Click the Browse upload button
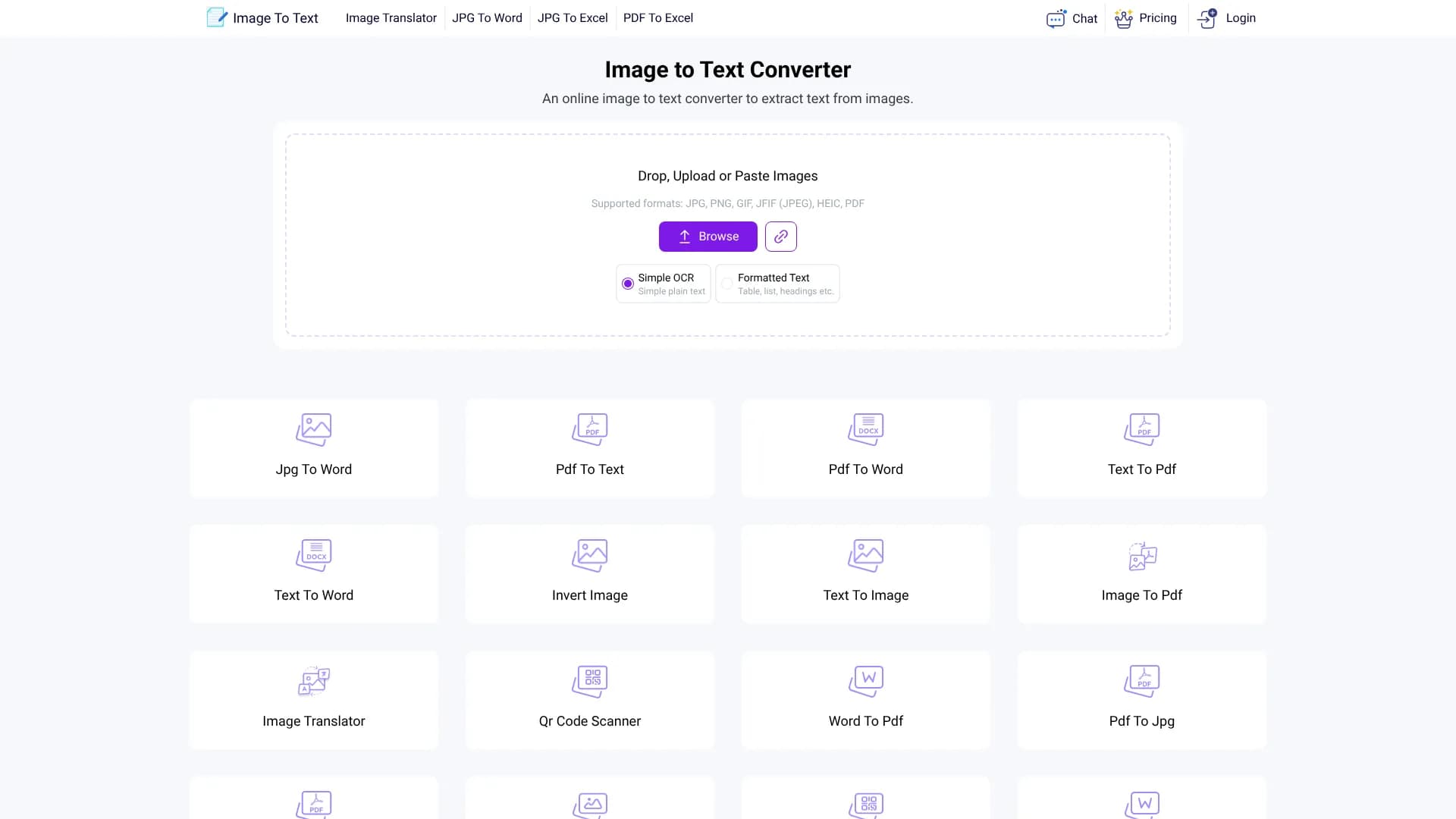1456x819 pixels. pos(708,236)
